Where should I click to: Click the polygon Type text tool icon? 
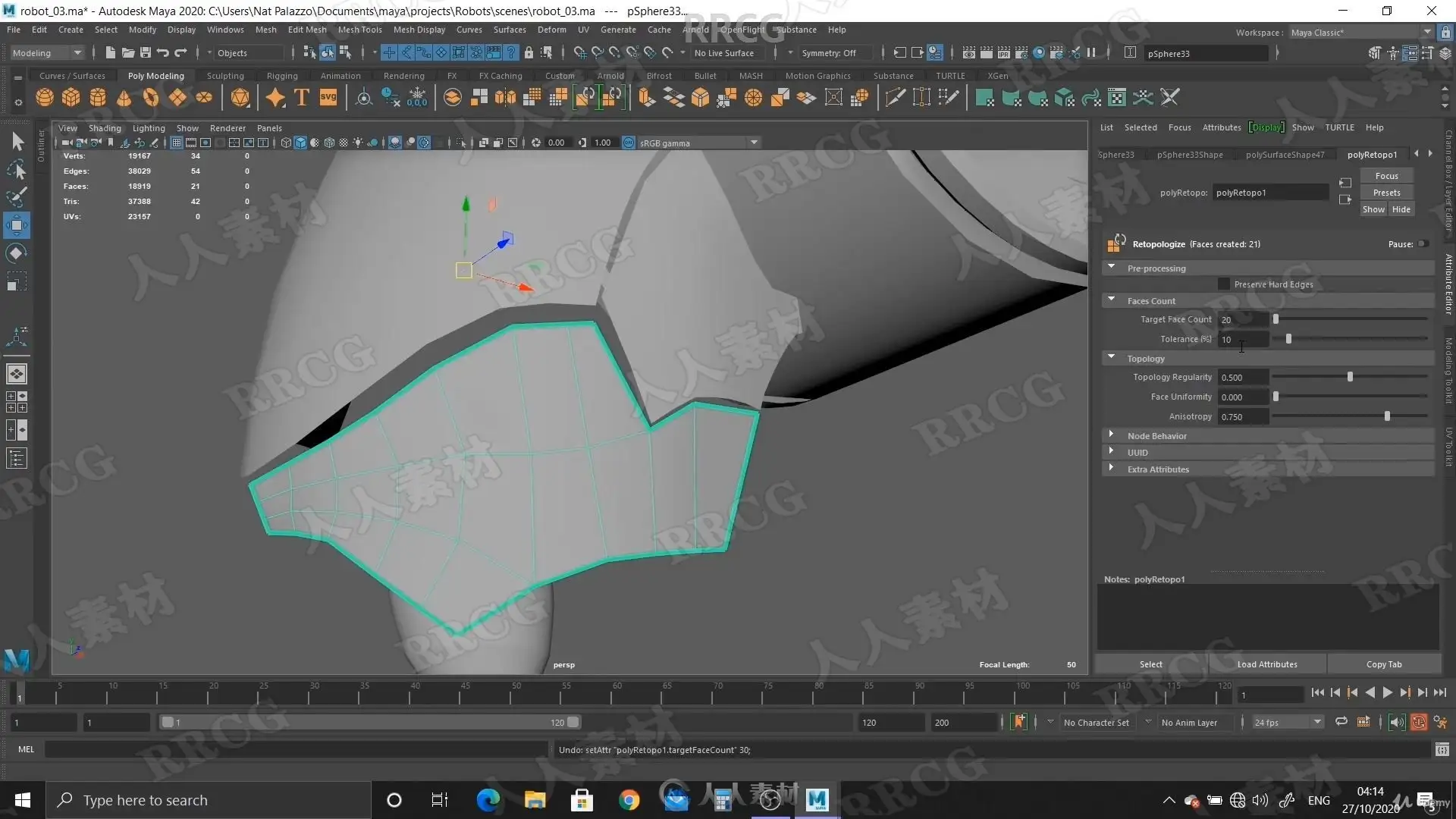pyautogui.click(x=302, y=98)
